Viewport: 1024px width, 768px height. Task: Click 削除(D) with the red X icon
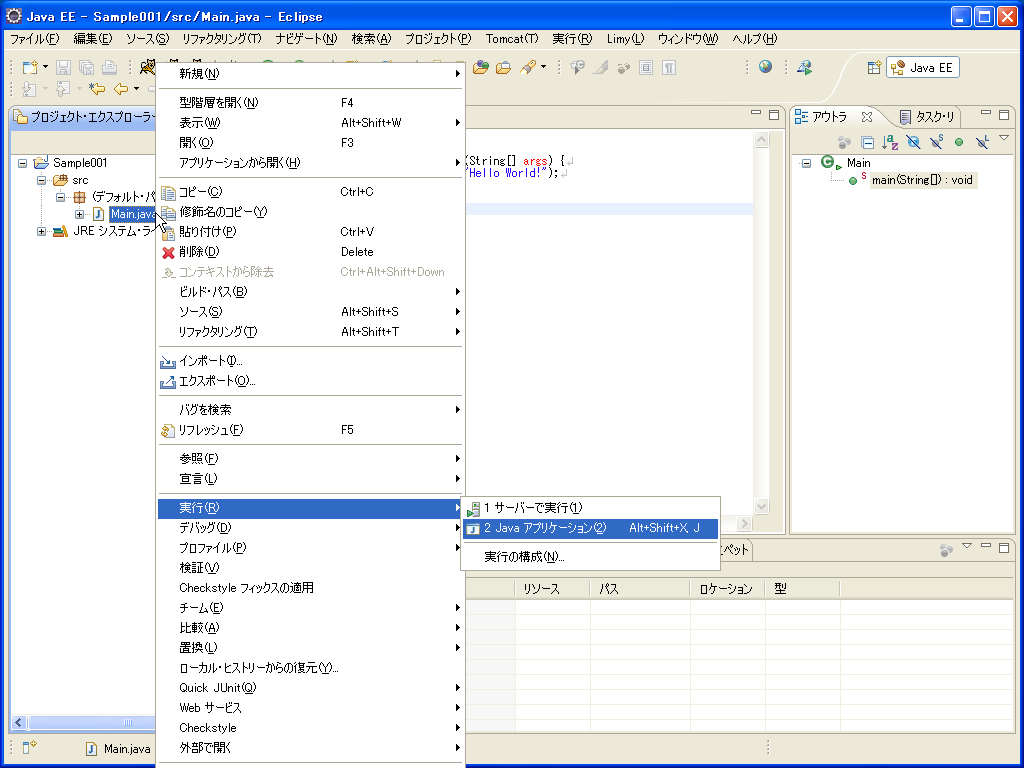(x=311, y=252)
